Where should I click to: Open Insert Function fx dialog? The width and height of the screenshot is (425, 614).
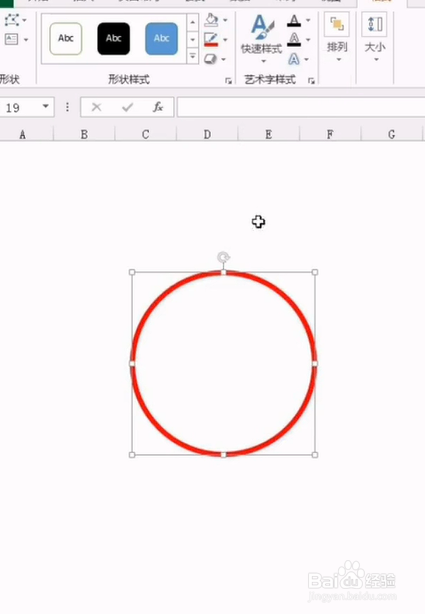pos(158,107)
